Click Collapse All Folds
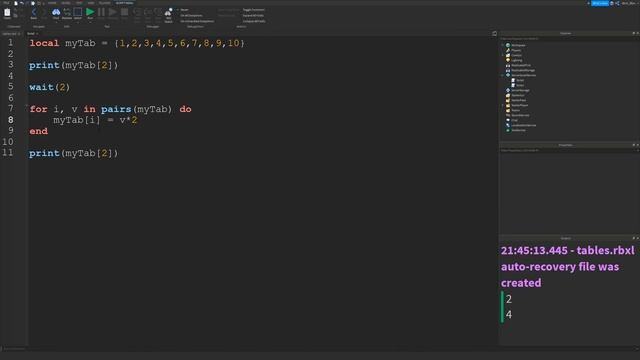Screen dimensions: 640x360 254,21
